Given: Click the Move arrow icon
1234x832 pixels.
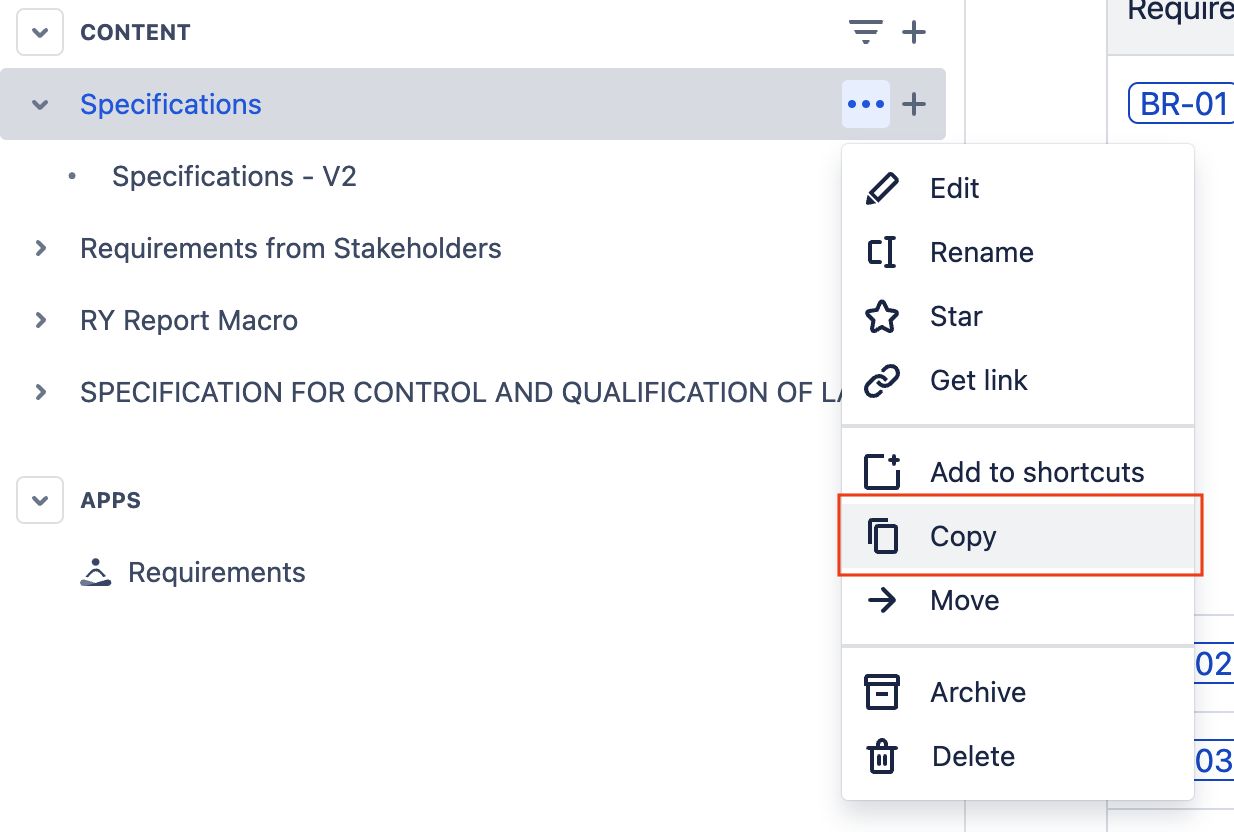Looking at the screenshot, I should coord(882,600).
